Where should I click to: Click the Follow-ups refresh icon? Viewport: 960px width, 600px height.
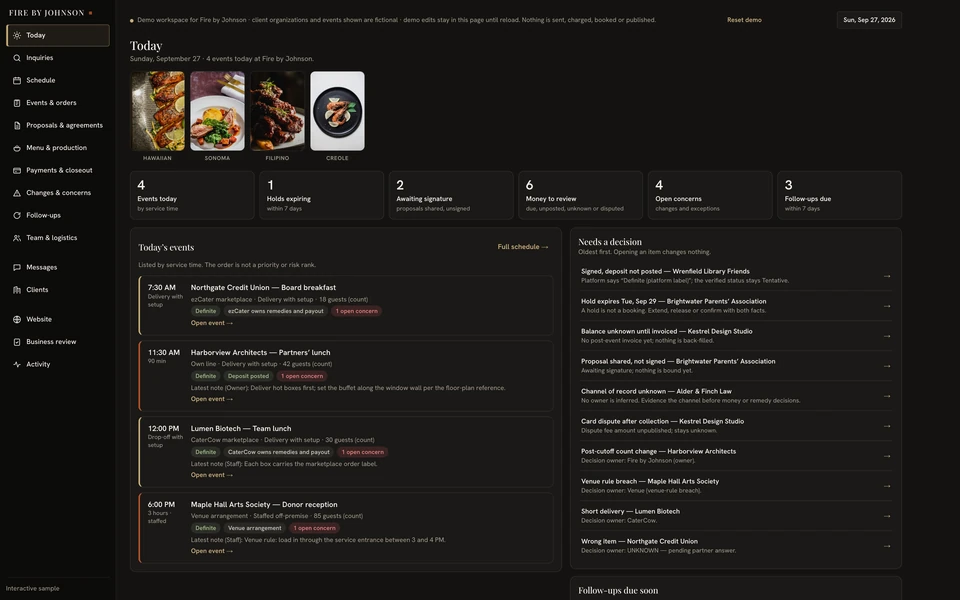pos(17,216)
